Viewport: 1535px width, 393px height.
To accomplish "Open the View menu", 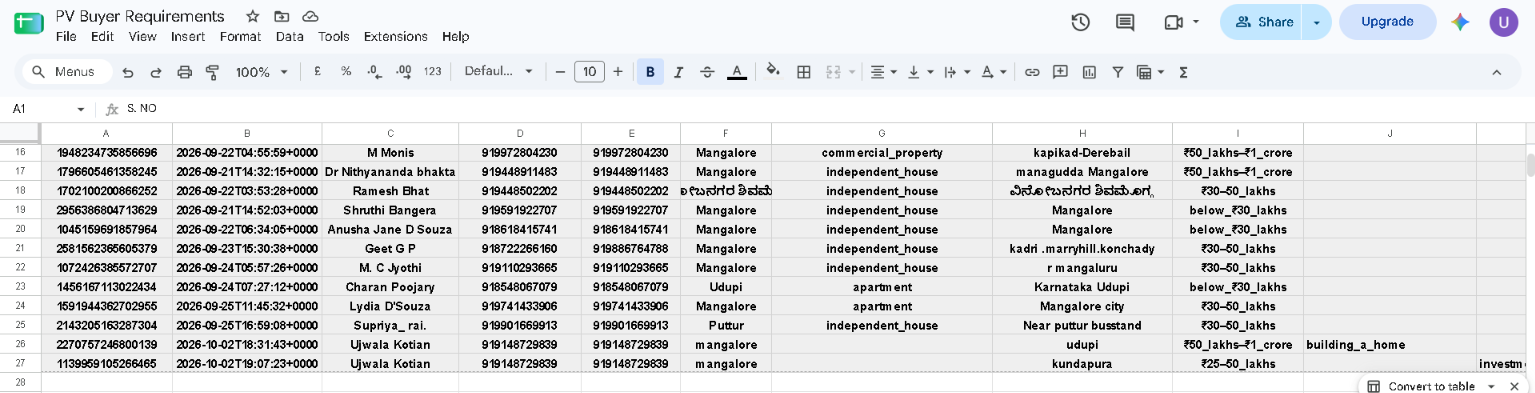I will click(x=142, y=37).
